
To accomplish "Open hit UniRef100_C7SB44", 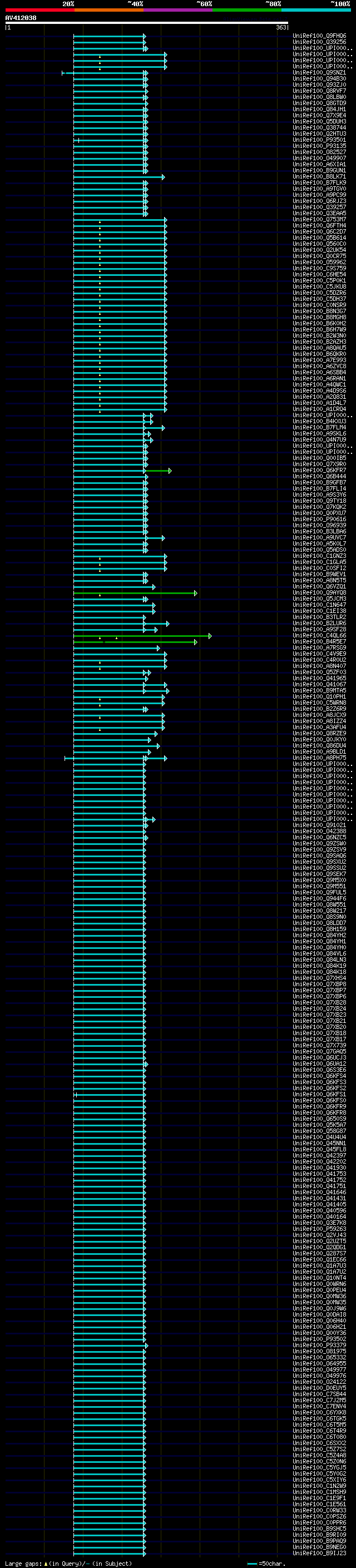I will coord(319,1394).
